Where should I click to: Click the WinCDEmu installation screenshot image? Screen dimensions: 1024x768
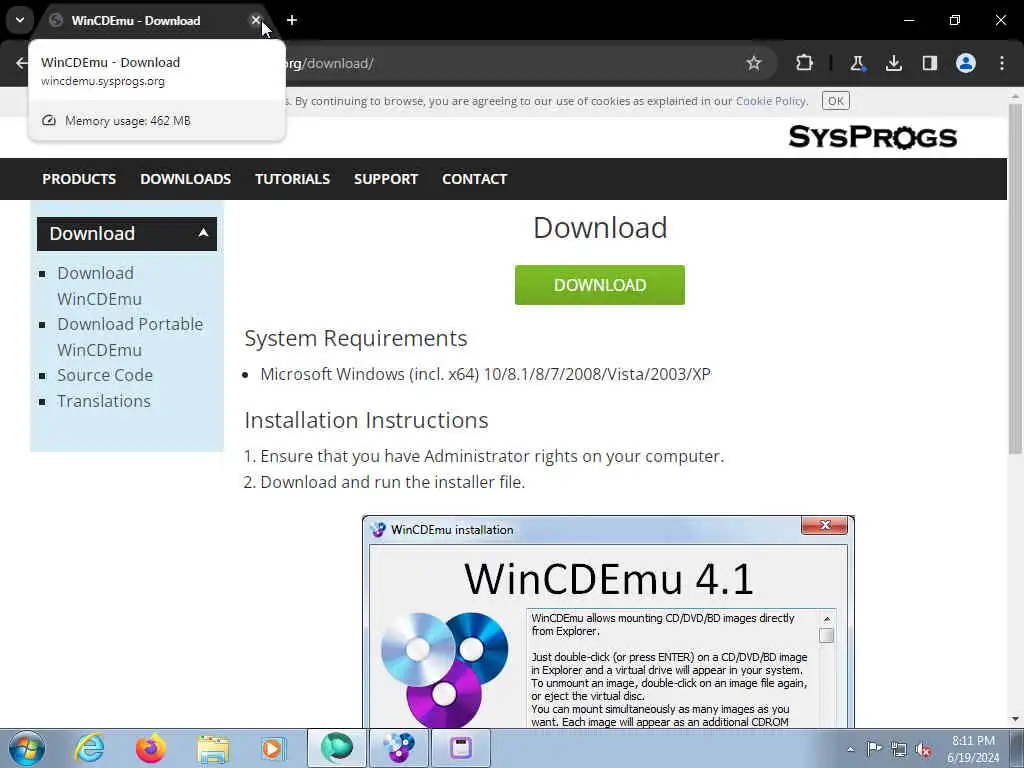[x=609, y=622]
